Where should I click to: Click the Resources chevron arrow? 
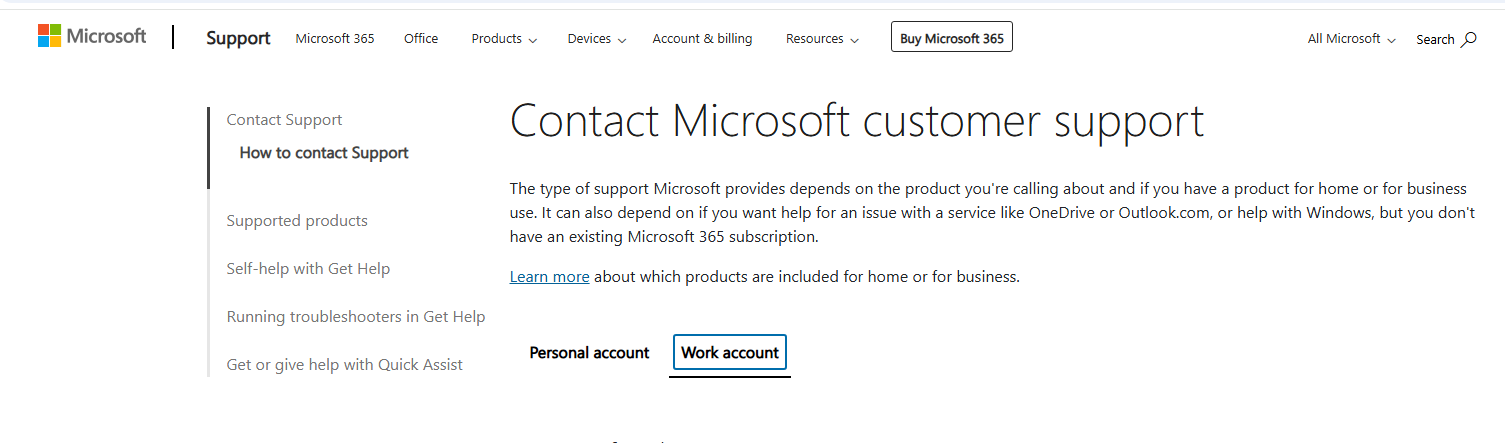tap(854, 40)
